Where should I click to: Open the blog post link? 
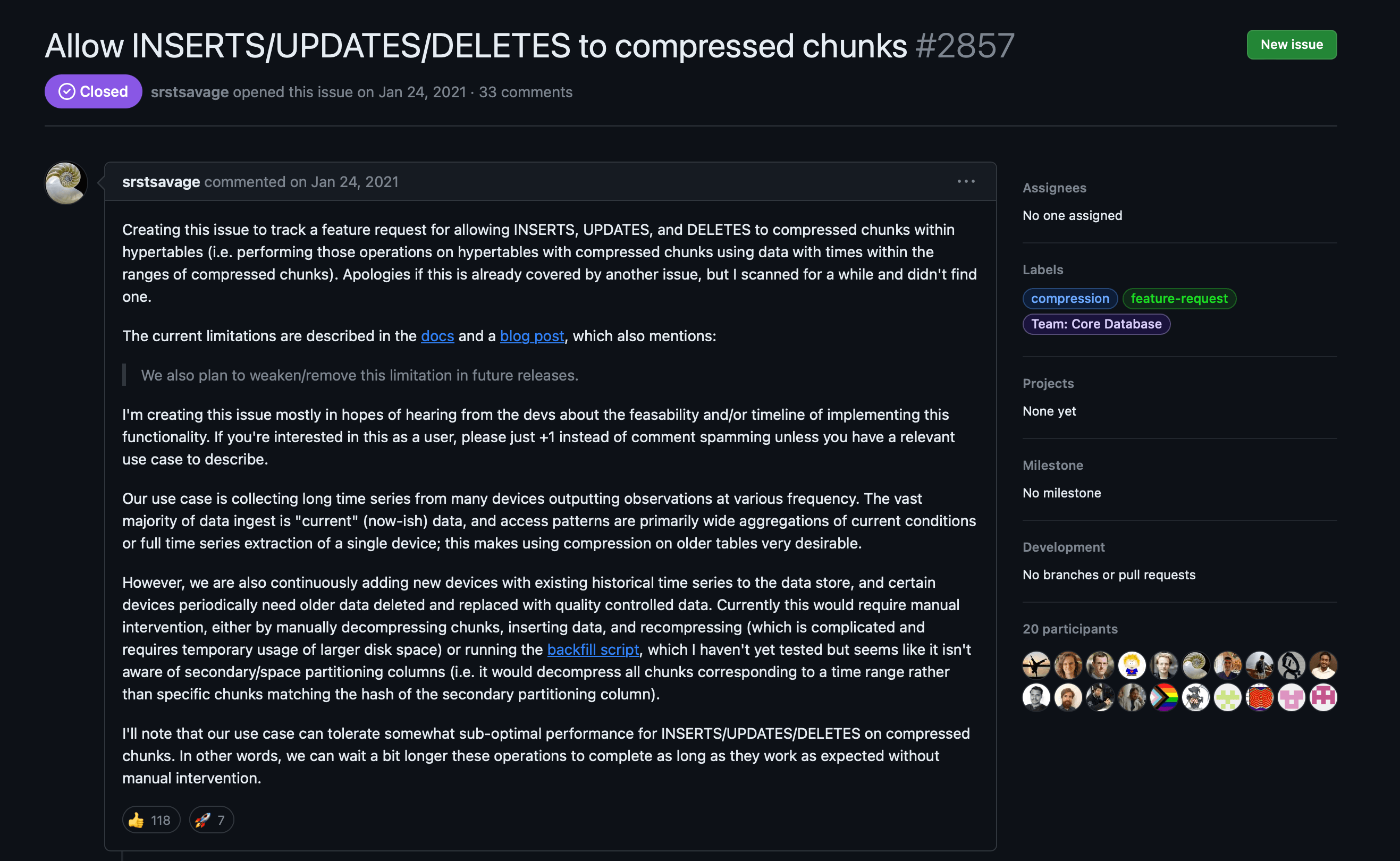(x=532, y=336)
